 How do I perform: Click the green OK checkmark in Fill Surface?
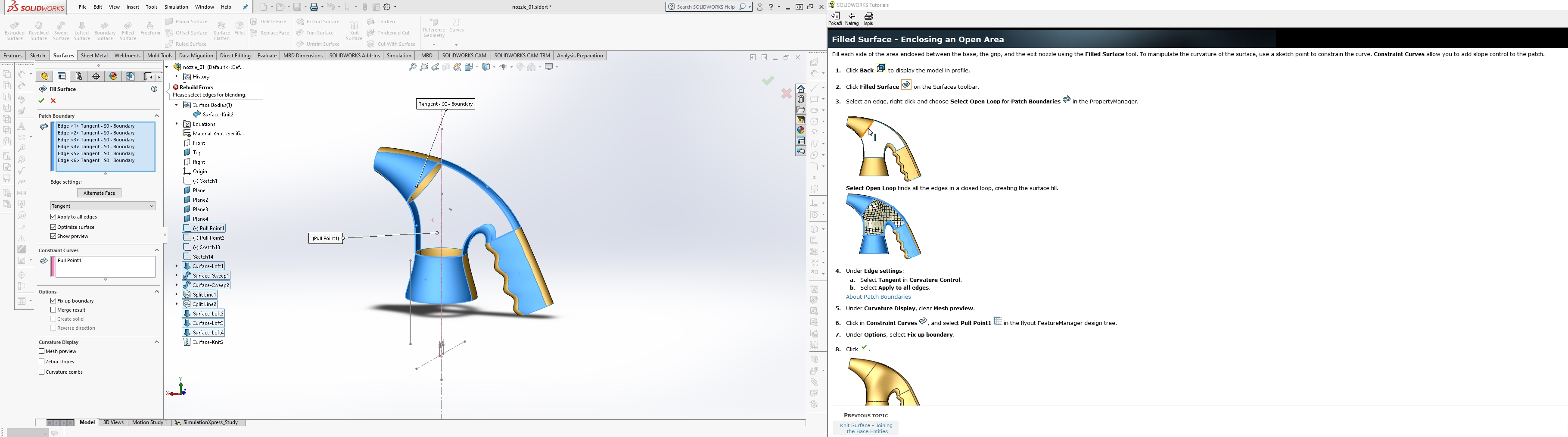click(x=41, y=101)
